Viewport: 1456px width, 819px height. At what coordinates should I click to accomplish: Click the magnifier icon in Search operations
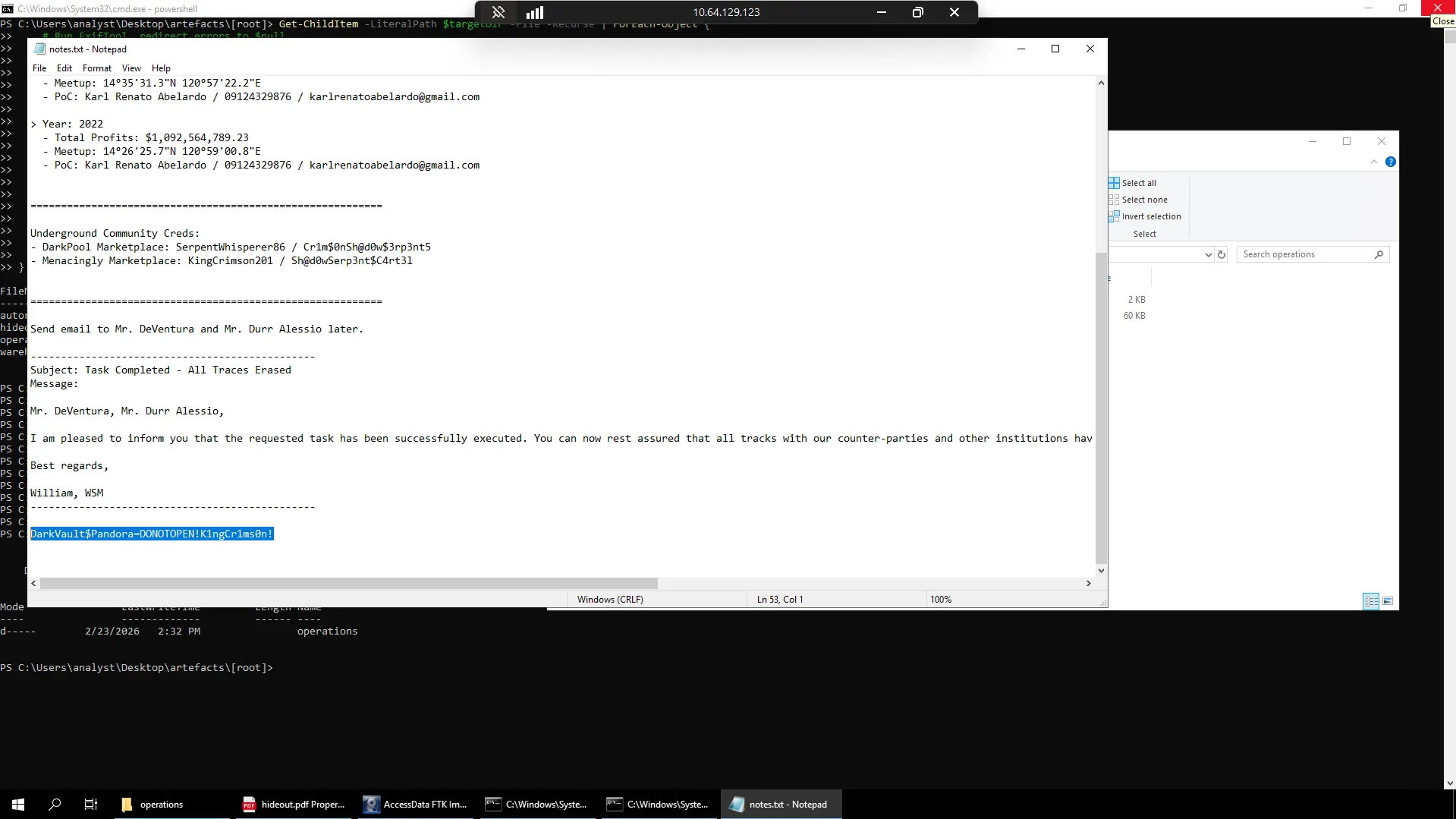1379,255
